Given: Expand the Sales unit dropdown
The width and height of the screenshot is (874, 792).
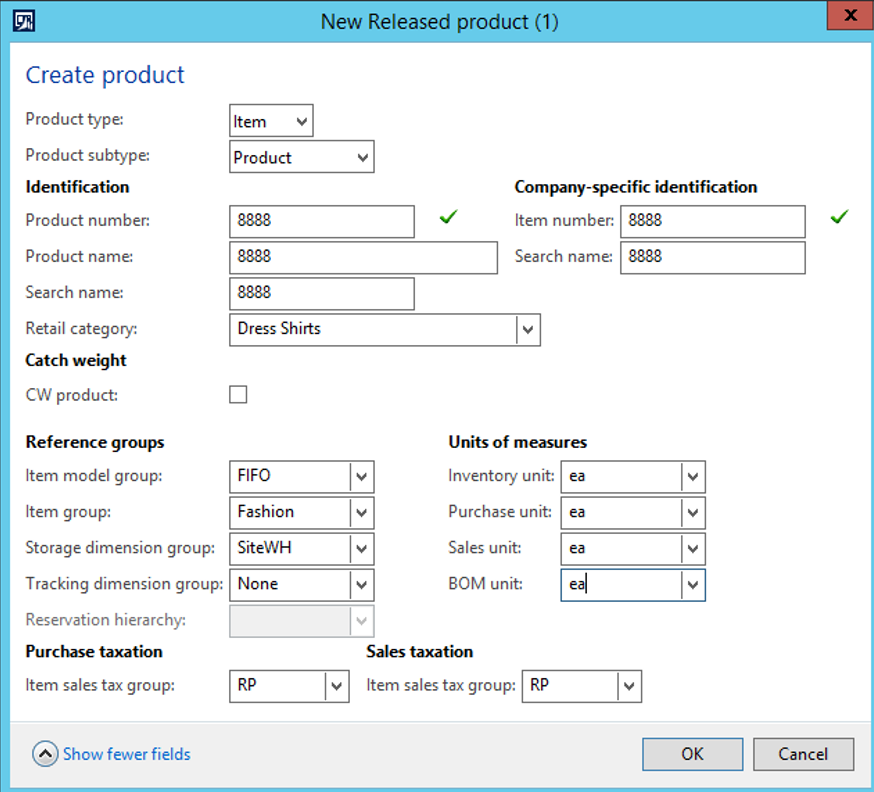Looking at the screenshot, I should pos(693,549).
